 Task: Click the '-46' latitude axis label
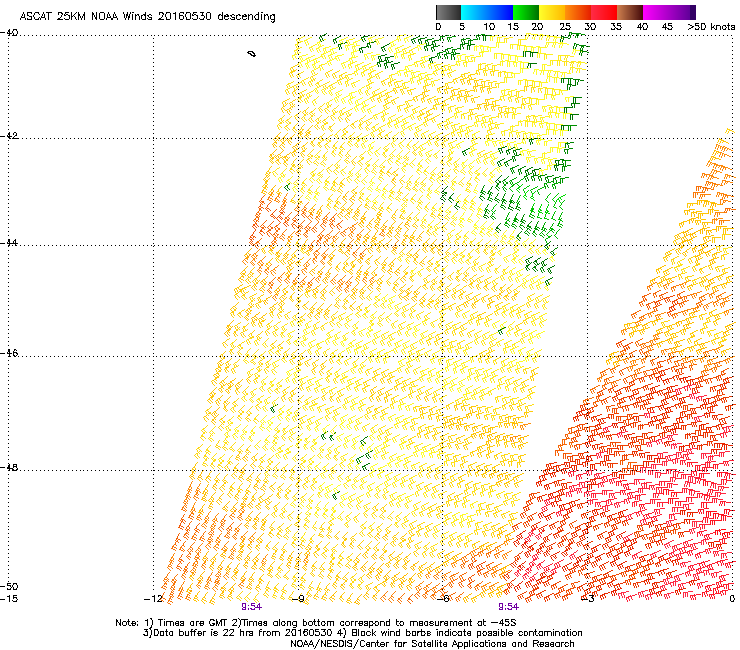click(9, 353)
